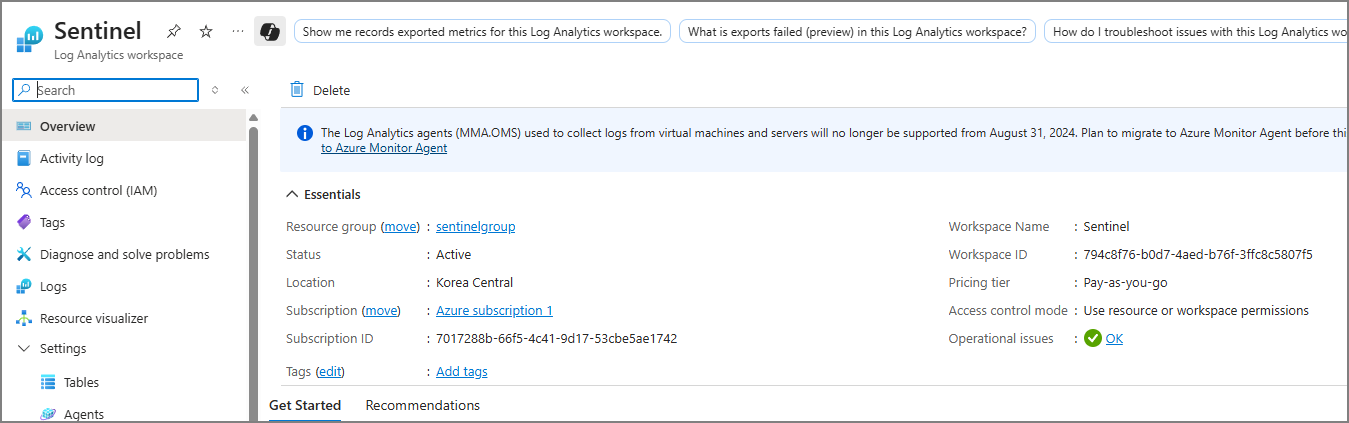Image resolution: width=1349 pixels, height=423 pixels.
Task: Open the 'to Azure Monitor Agent' link
Action: (x=384, y=148)
